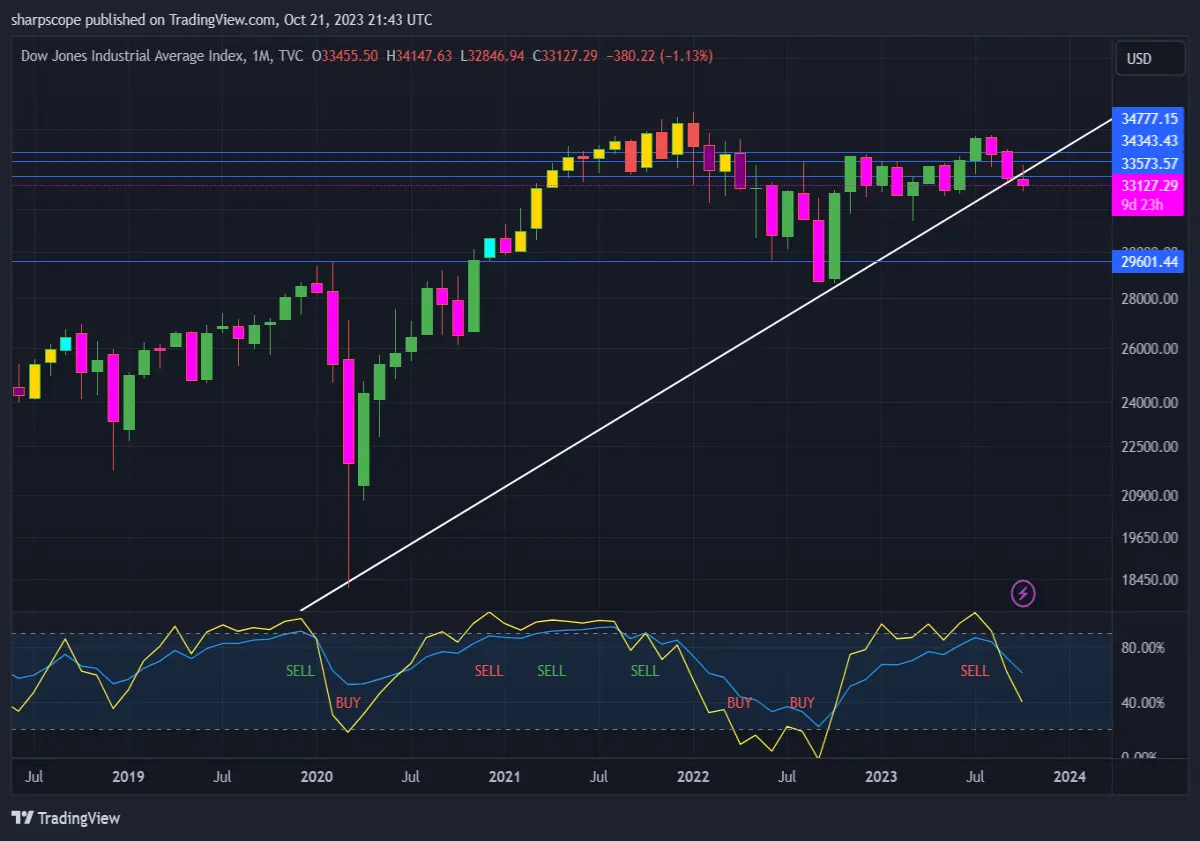Click the TVC exchange label
This screenshot has height=841, width=1200.
click(x=292, y=56)
